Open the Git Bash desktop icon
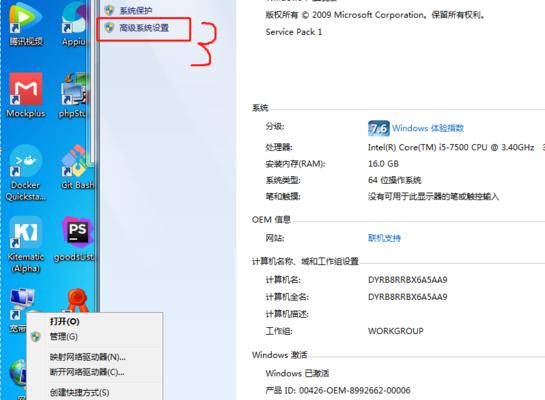This screenshot has height=400, width=545. tap(77, 168)
